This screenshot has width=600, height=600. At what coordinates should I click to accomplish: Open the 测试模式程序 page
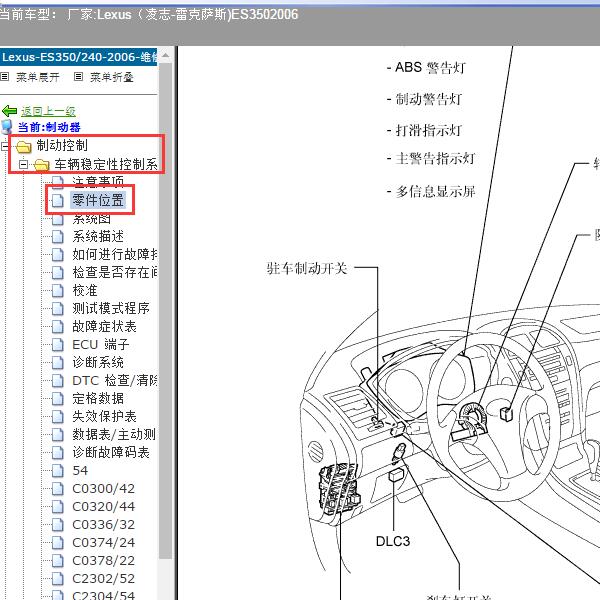111,308
